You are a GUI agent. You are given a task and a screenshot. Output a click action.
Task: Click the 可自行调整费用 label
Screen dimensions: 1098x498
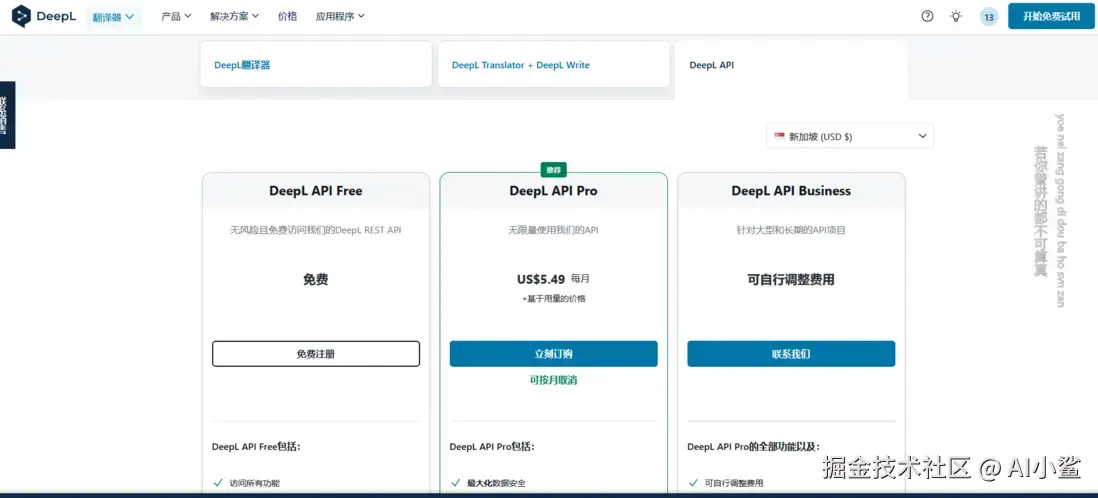click(791, 279)
